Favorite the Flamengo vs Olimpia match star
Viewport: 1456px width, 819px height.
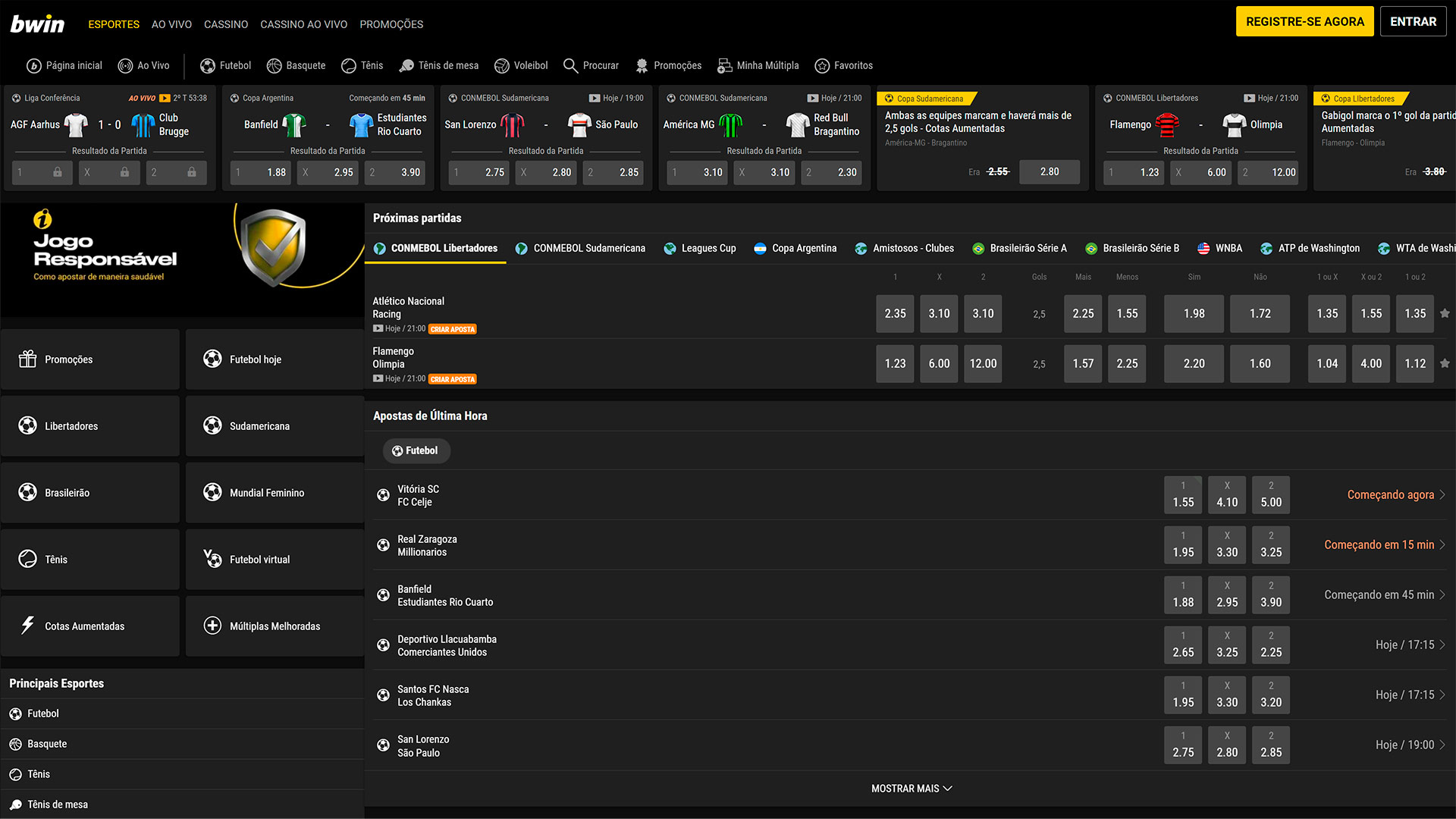tap(1445, 363)
